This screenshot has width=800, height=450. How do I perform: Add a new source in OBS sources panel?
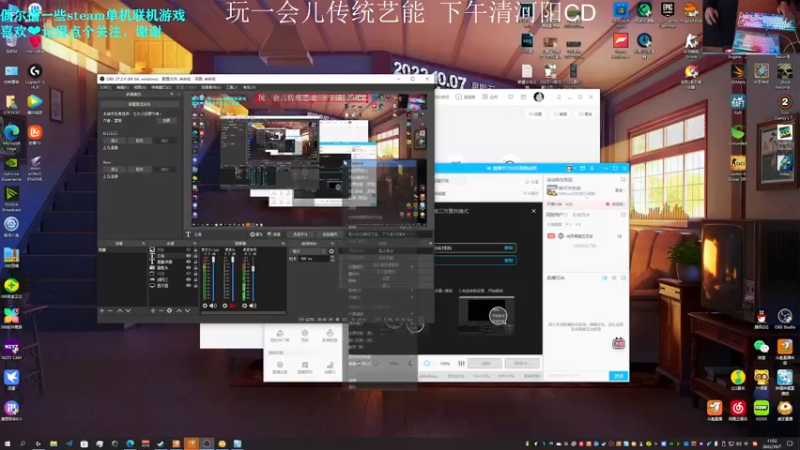tap(153, 310)
